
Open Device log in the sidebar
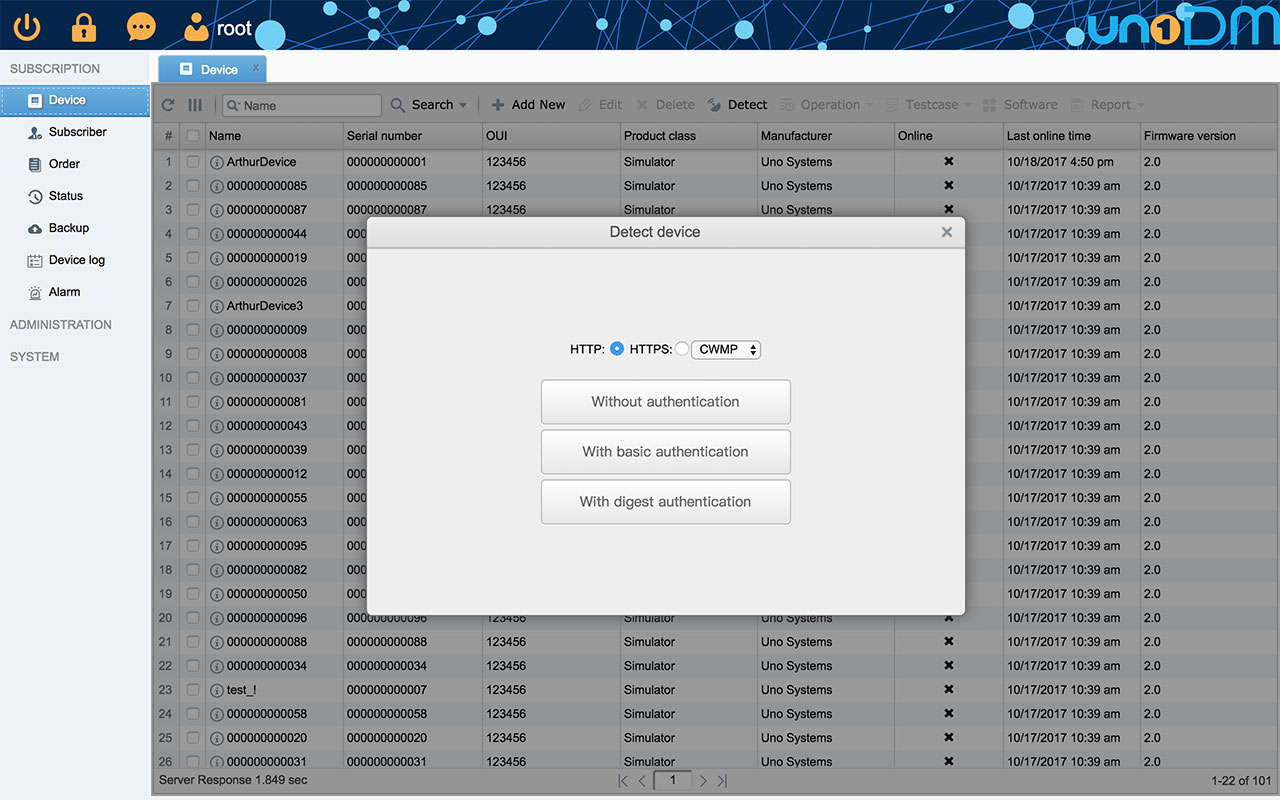76,260
